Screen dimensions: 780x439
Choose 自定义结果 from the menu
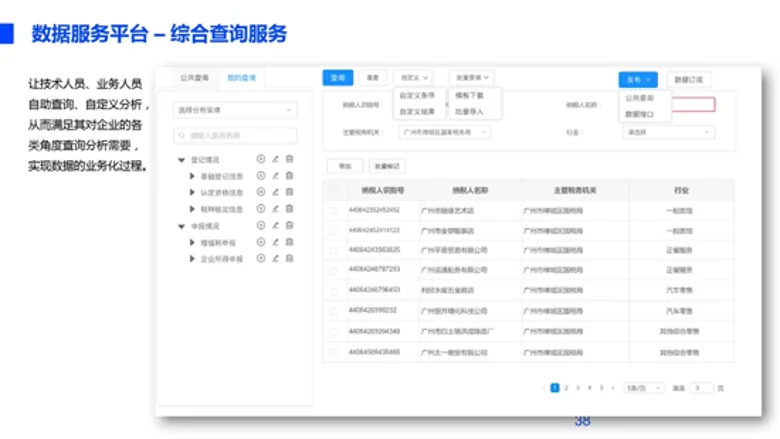417,111
